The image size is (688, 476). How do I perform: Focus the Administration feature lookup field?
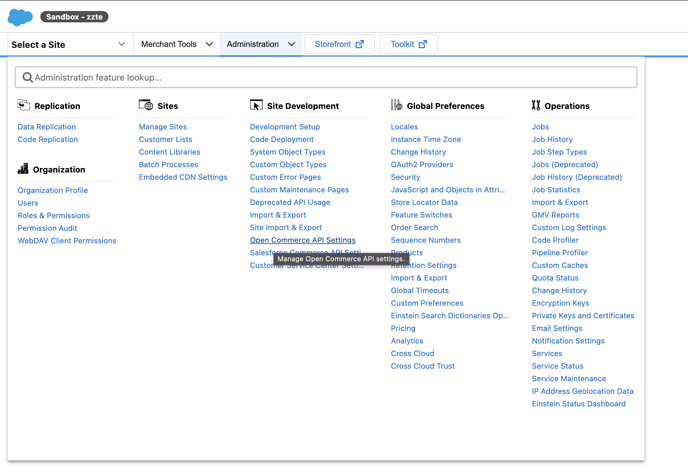point(326,78)
